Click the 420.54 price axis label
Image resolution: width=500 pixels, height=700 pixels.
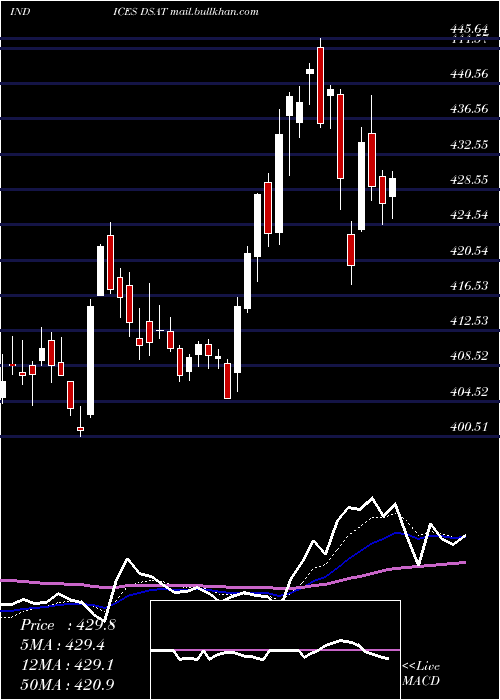[469, 250]
